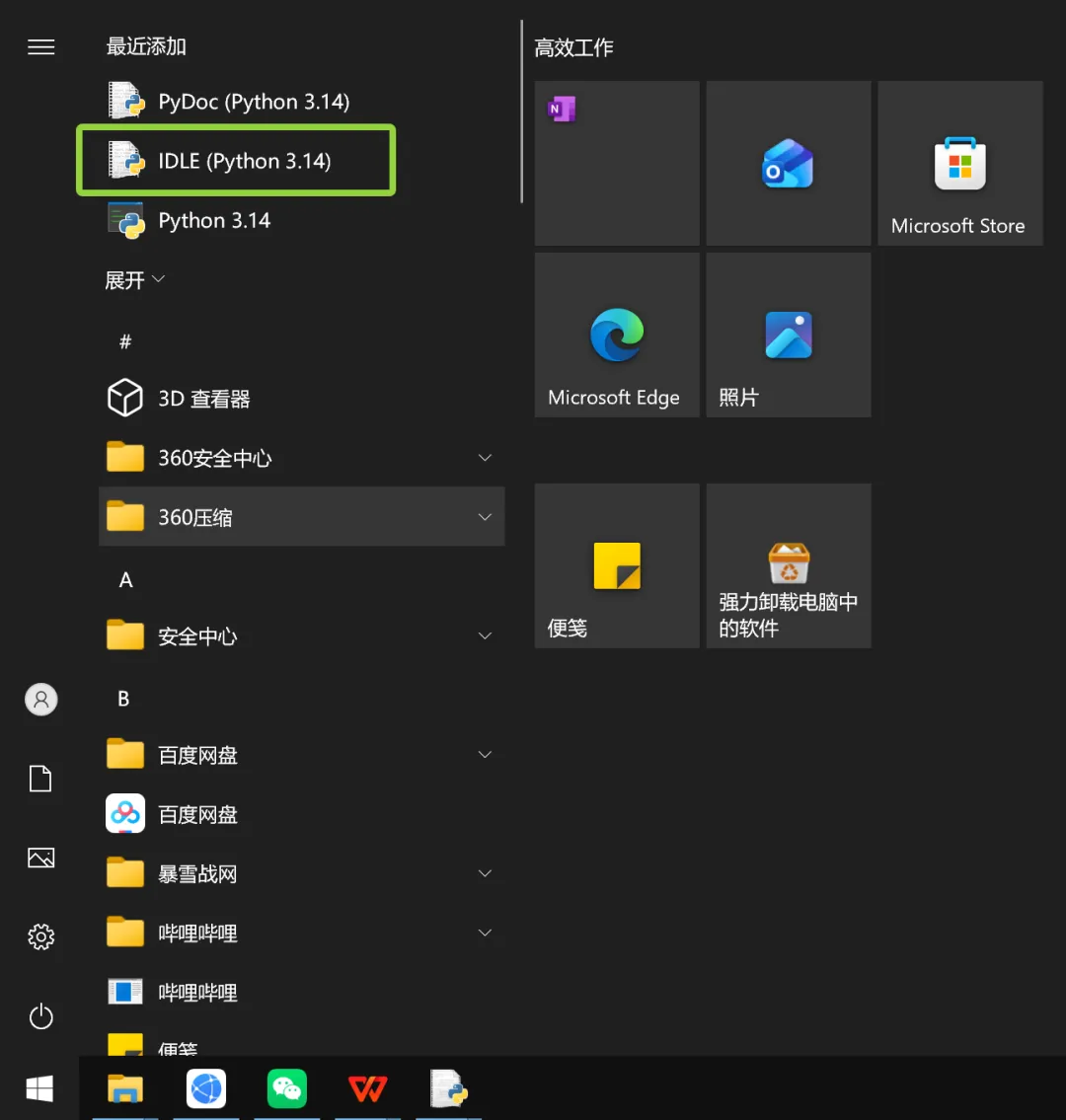Open the 360压缩 folder entry
The image size is (1066, 1120).
301,517
